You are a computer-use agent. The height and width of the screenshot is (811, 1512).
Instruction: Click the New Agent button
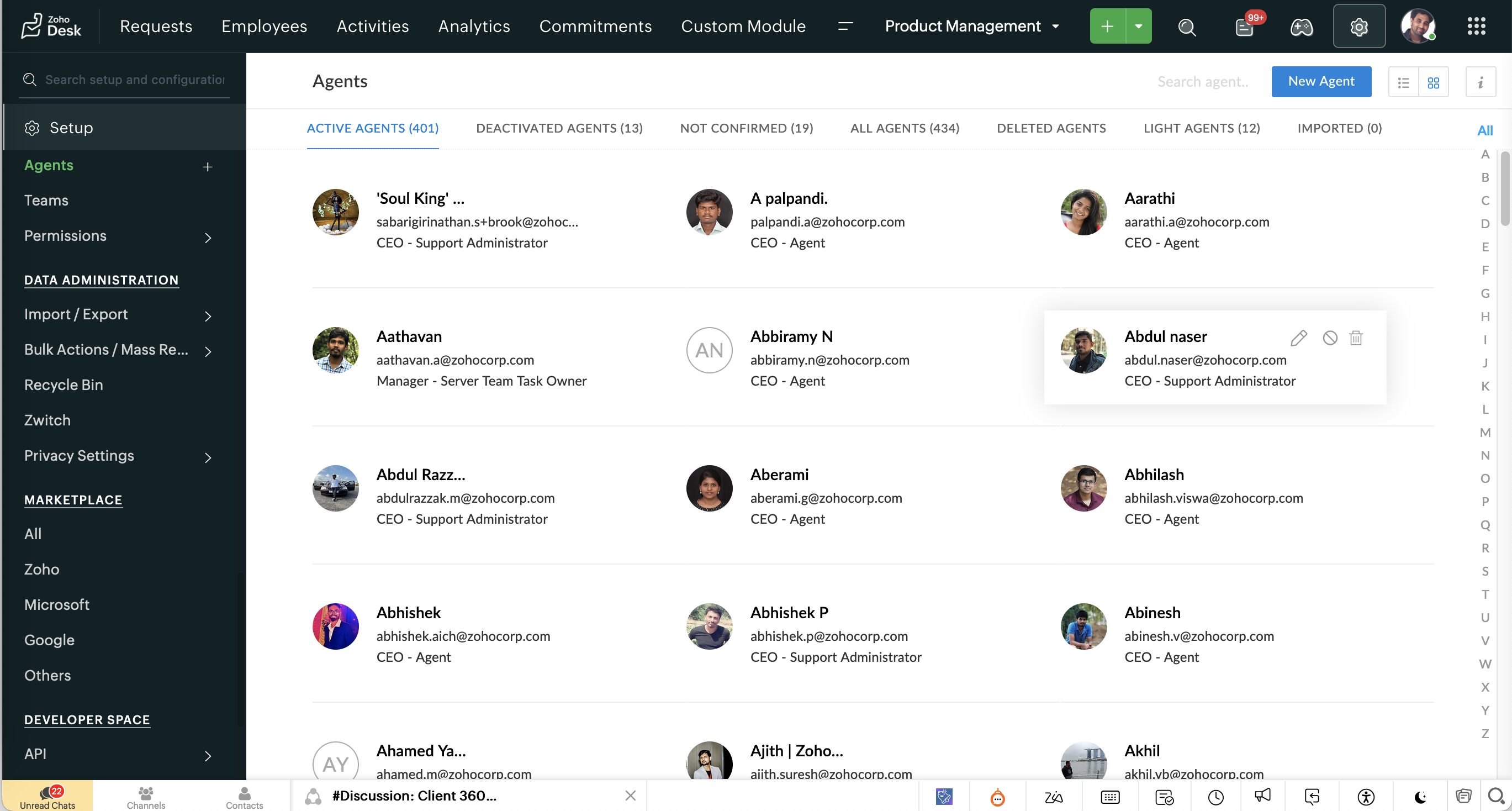click(1320, 81)
